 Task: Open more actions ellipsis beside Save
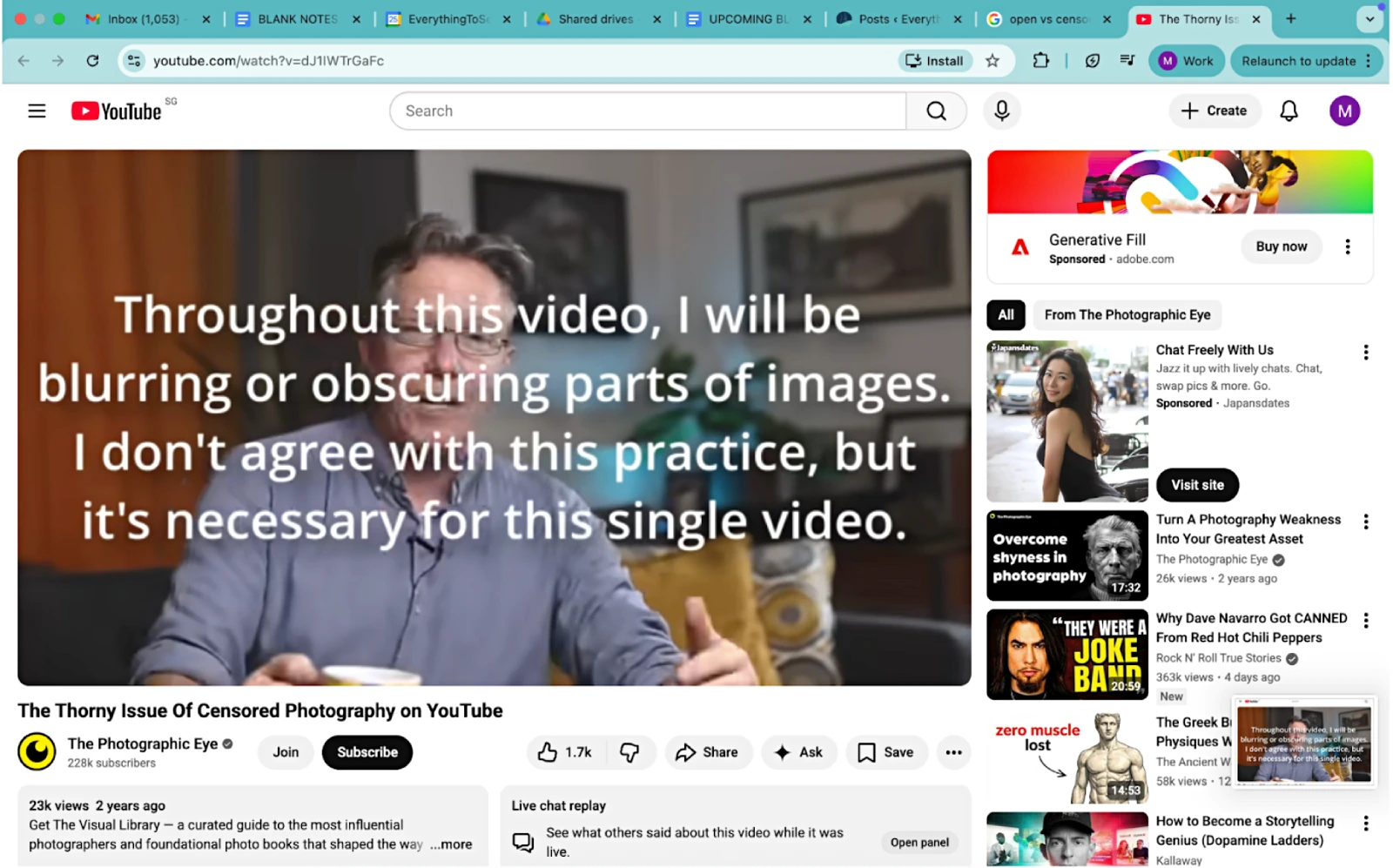pos(953,752)
